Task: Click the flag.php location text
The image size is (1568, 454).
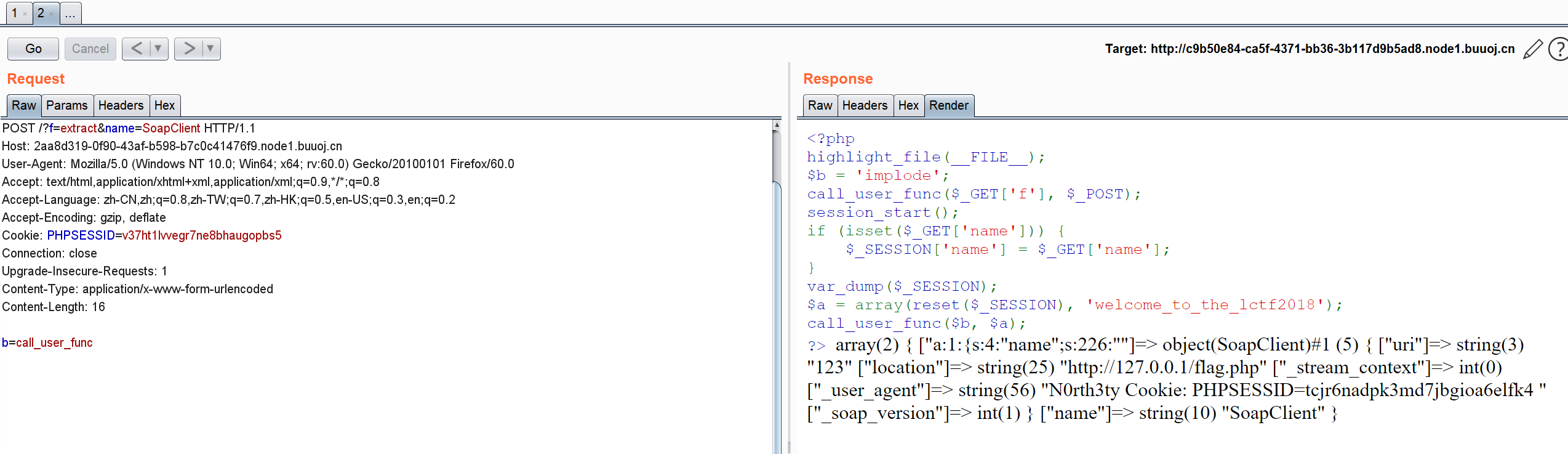Action: 1164,368
